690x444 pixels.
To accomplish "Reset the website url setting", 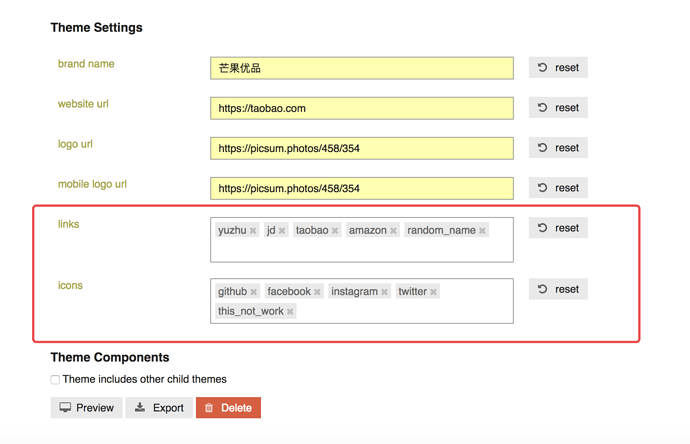I will click(558, 107).
